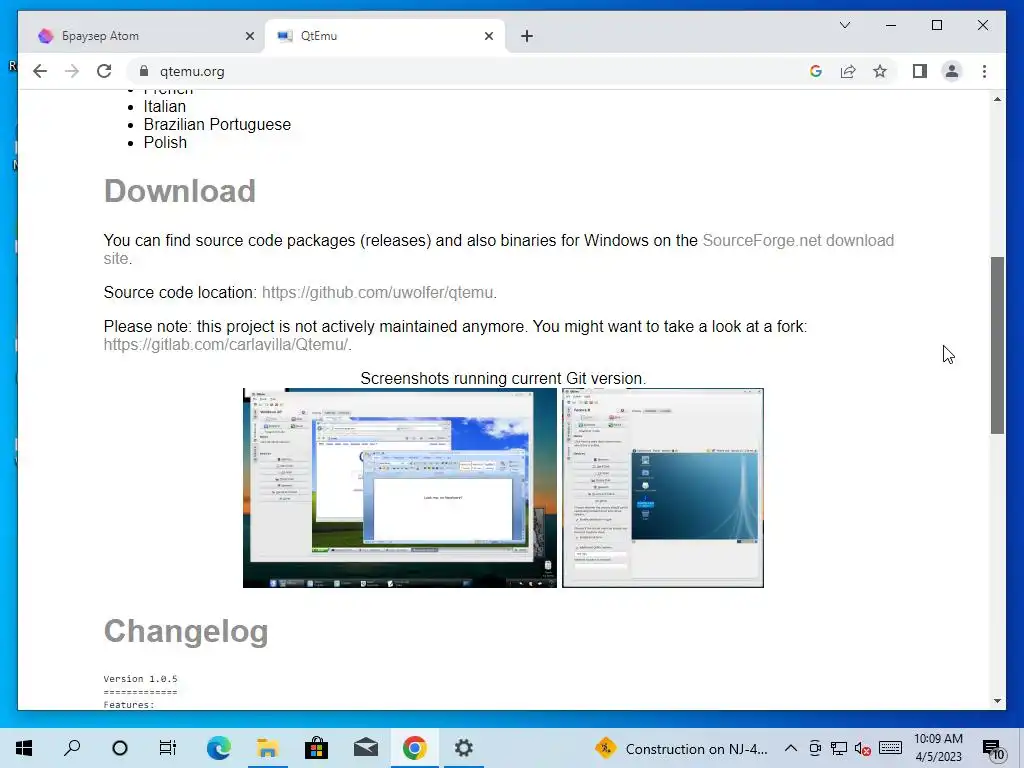Open Microsoft Store from taskbar
Screen dimensions: 1024x768
316,748
